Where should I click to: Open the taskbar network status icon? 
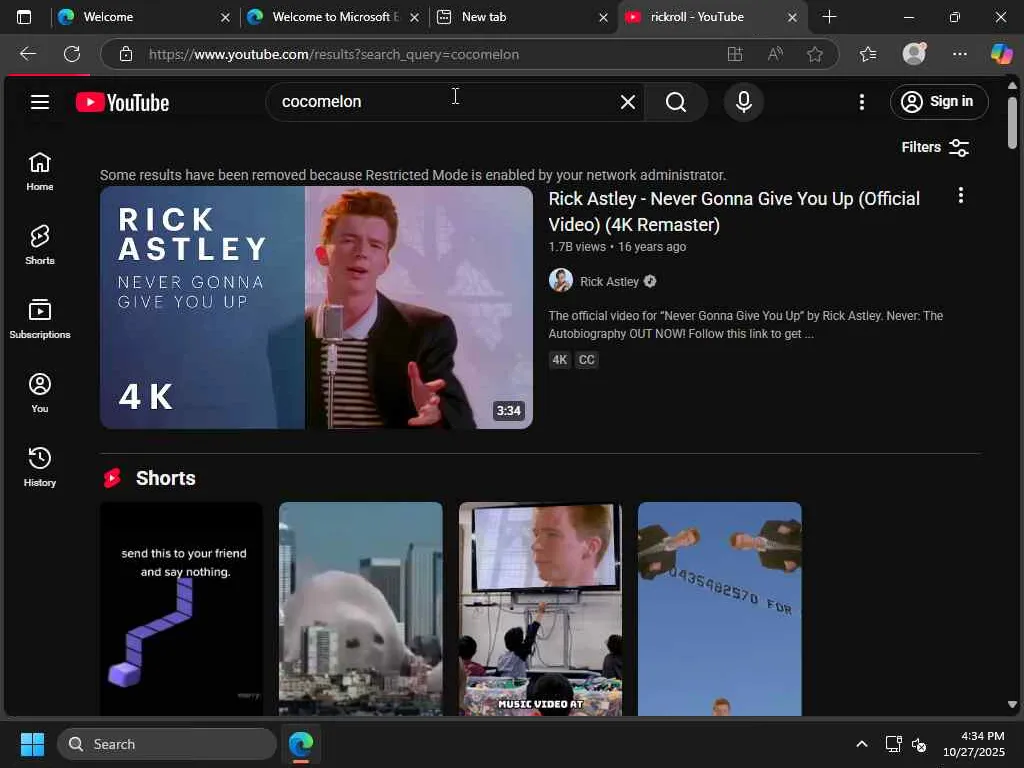893,744
